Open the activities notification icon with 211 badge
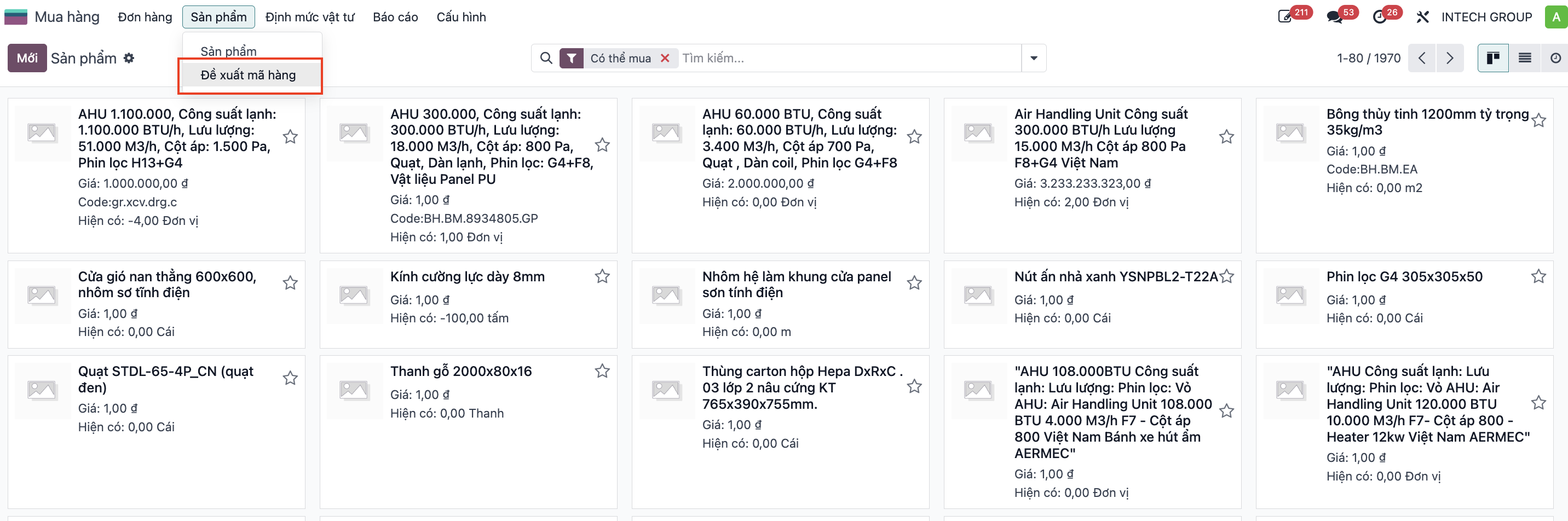 pos(1285,16)
